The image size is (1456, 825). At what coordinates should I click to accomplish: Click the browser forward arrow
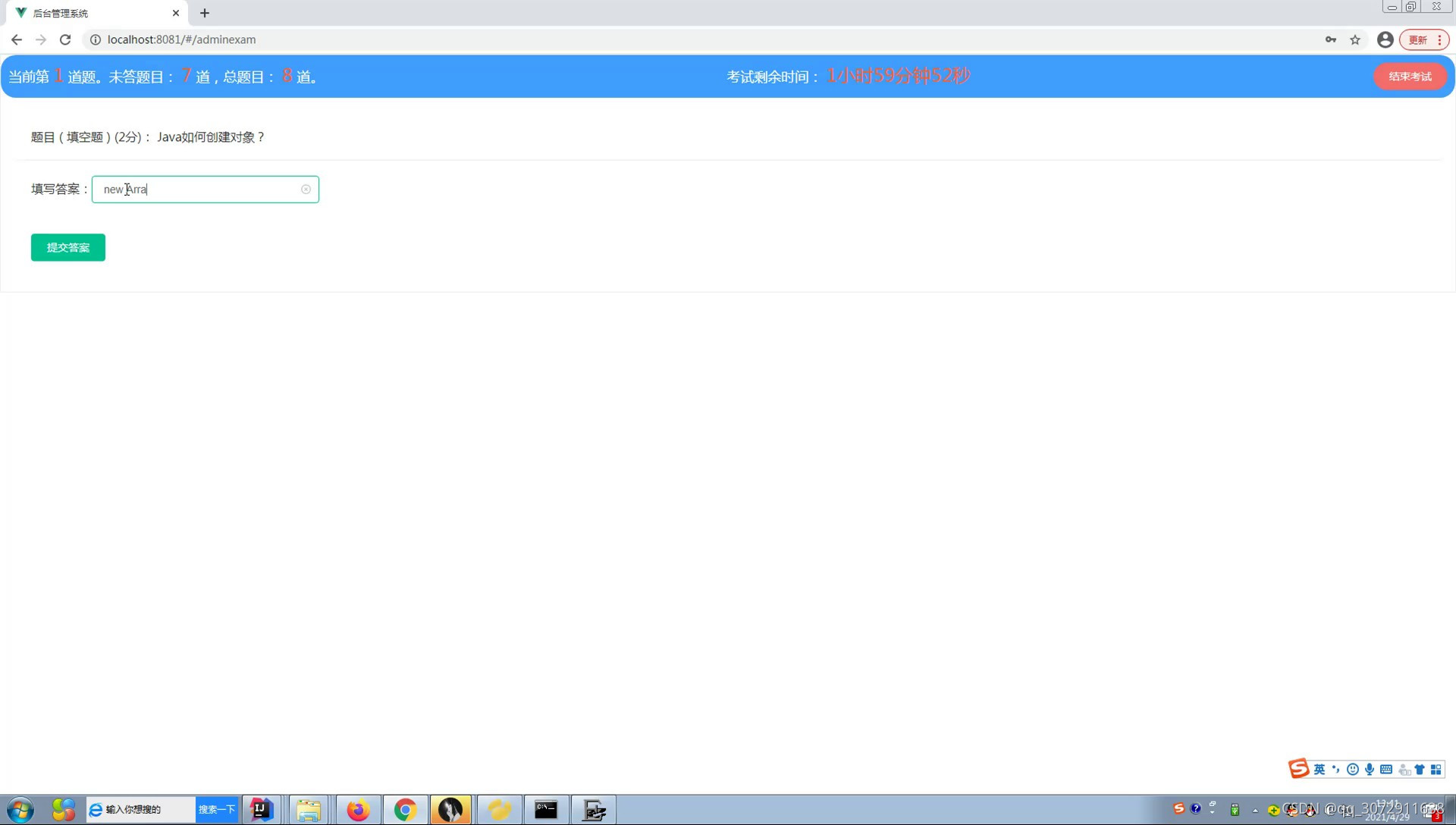click(41, 39)
